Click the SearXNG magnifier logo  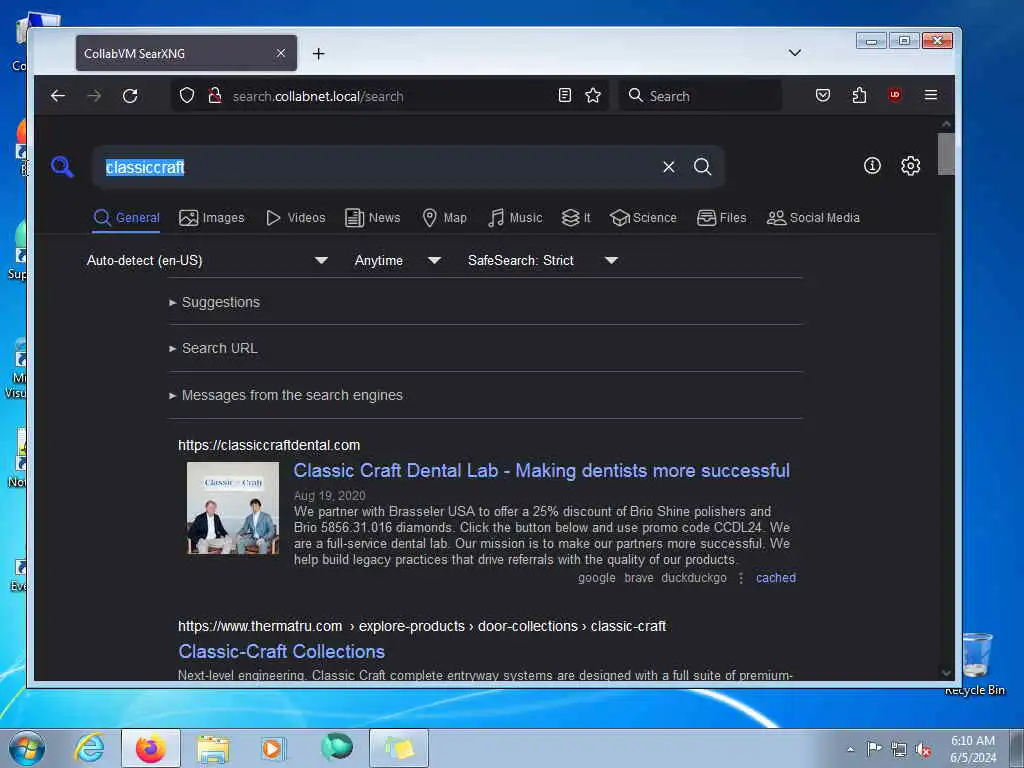point(62,167)
